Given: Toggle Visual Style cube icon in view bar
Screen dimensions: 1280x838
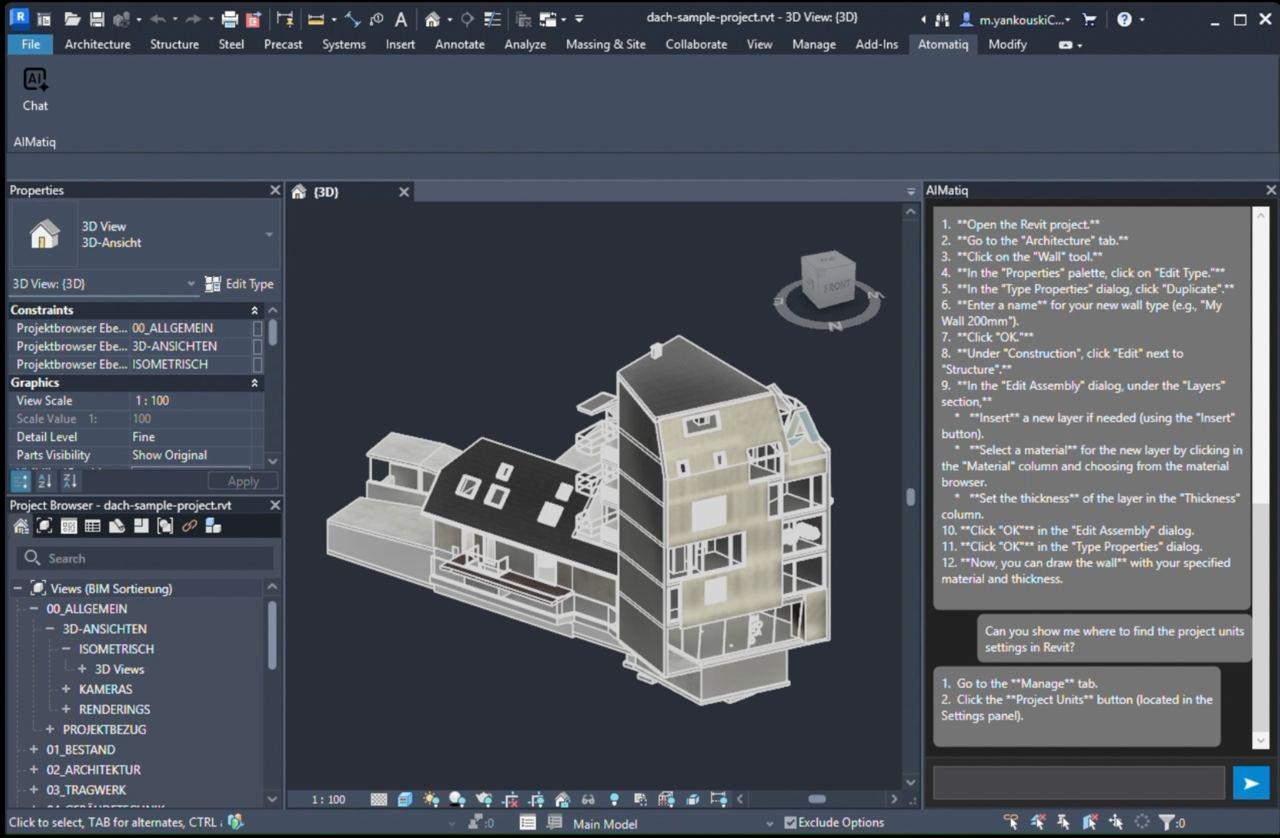Looking at the screenshot, I should click(405, 799).
